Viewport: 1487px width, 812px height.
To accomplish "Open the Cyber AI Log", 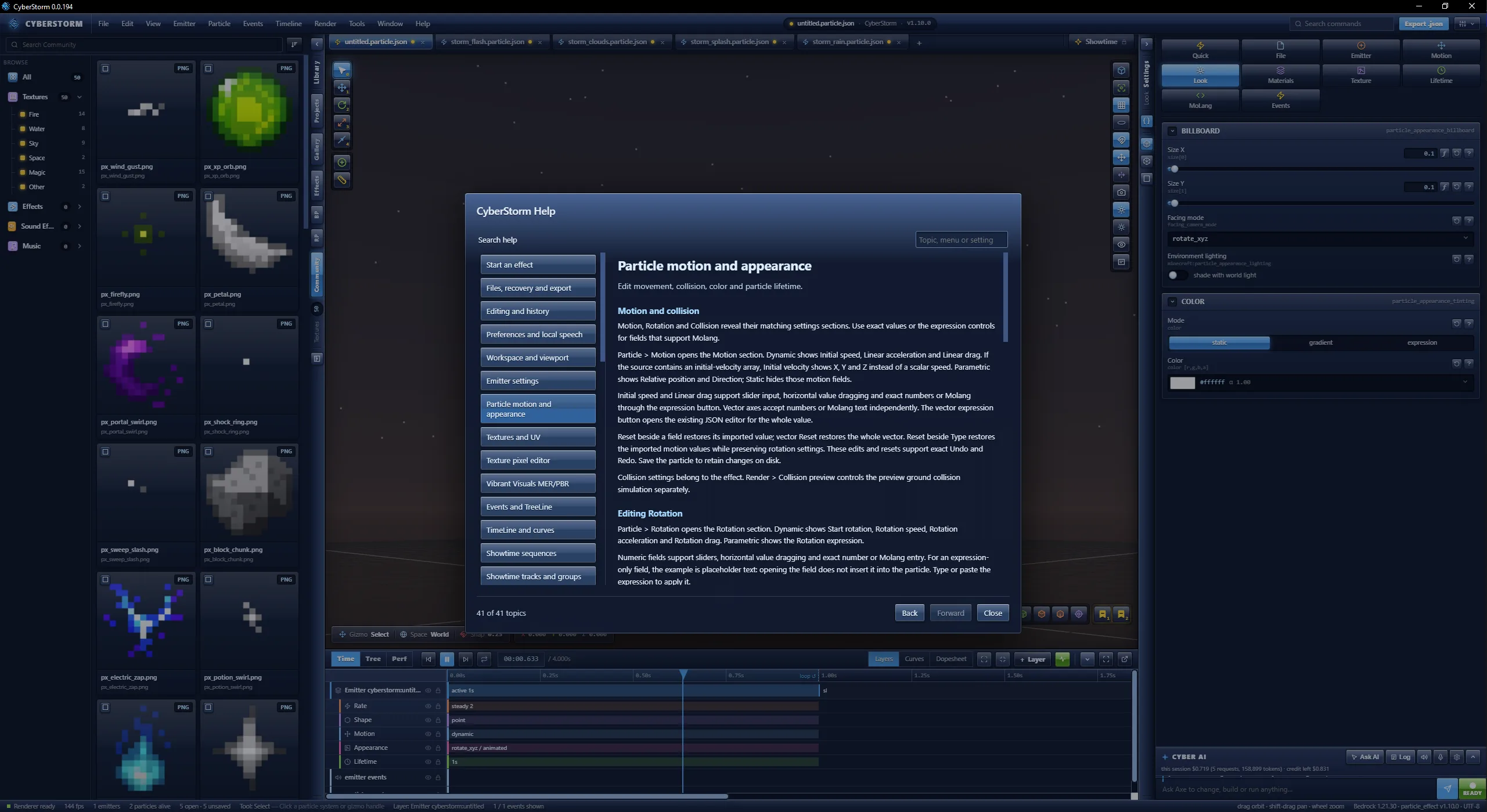I will click(1400, 757).
